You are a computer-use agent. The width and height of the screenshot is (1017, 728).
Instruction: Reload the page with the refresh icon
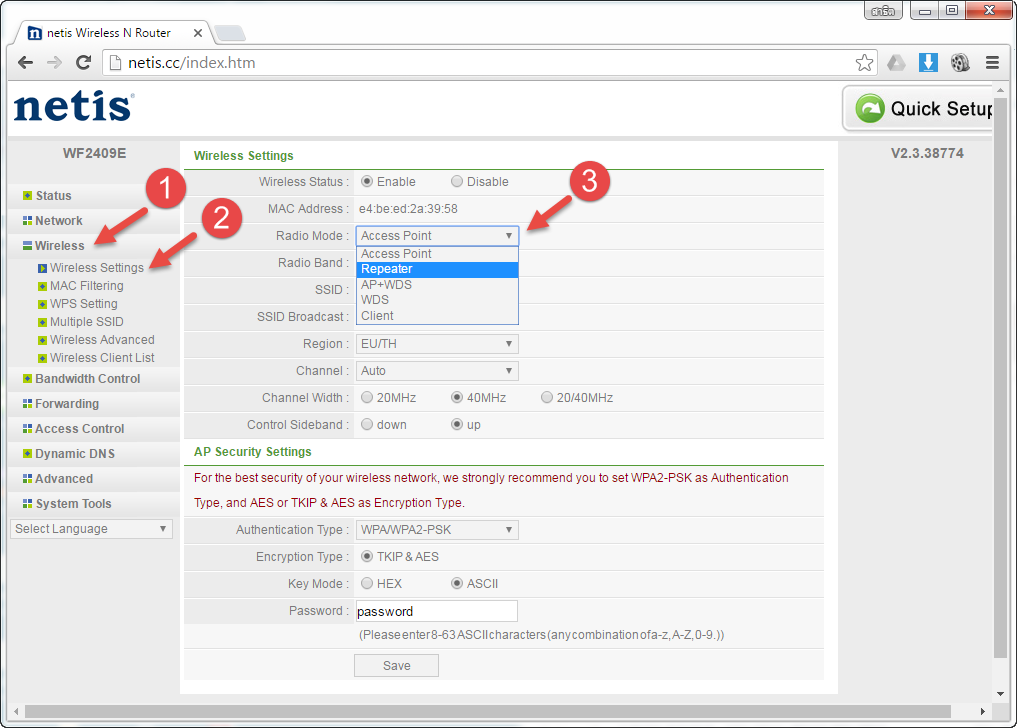tap(83, 62)
